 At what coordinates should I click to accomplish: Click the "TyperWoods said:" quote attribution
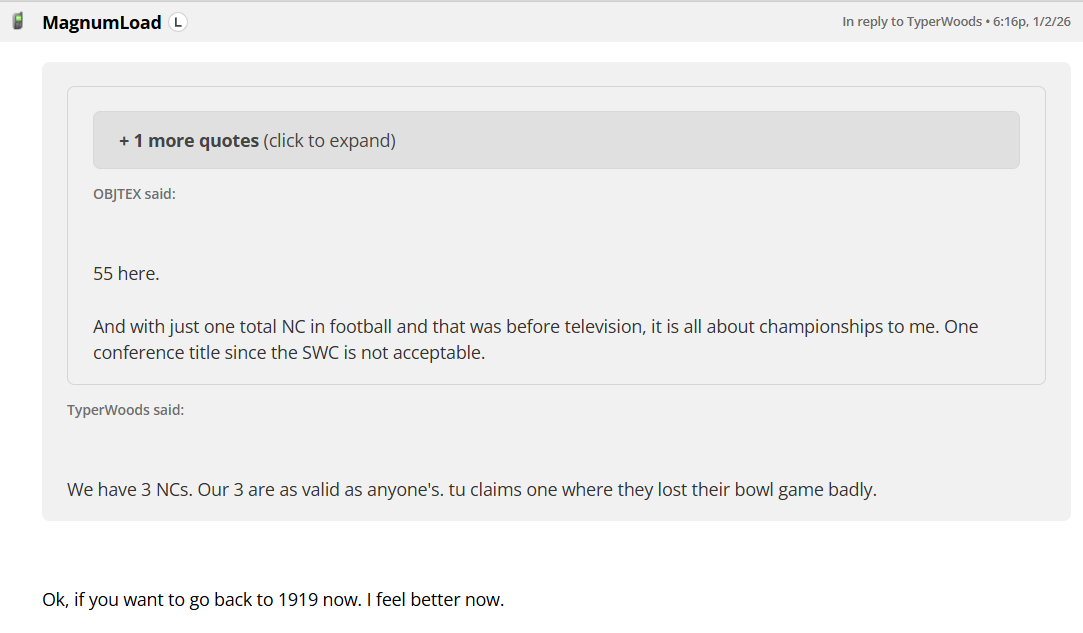pyautogui.click(x=125, y=410)
